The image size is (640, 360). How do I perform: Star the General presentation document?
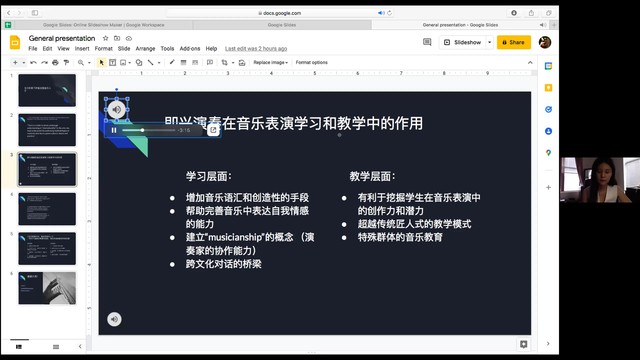point(105,38)
